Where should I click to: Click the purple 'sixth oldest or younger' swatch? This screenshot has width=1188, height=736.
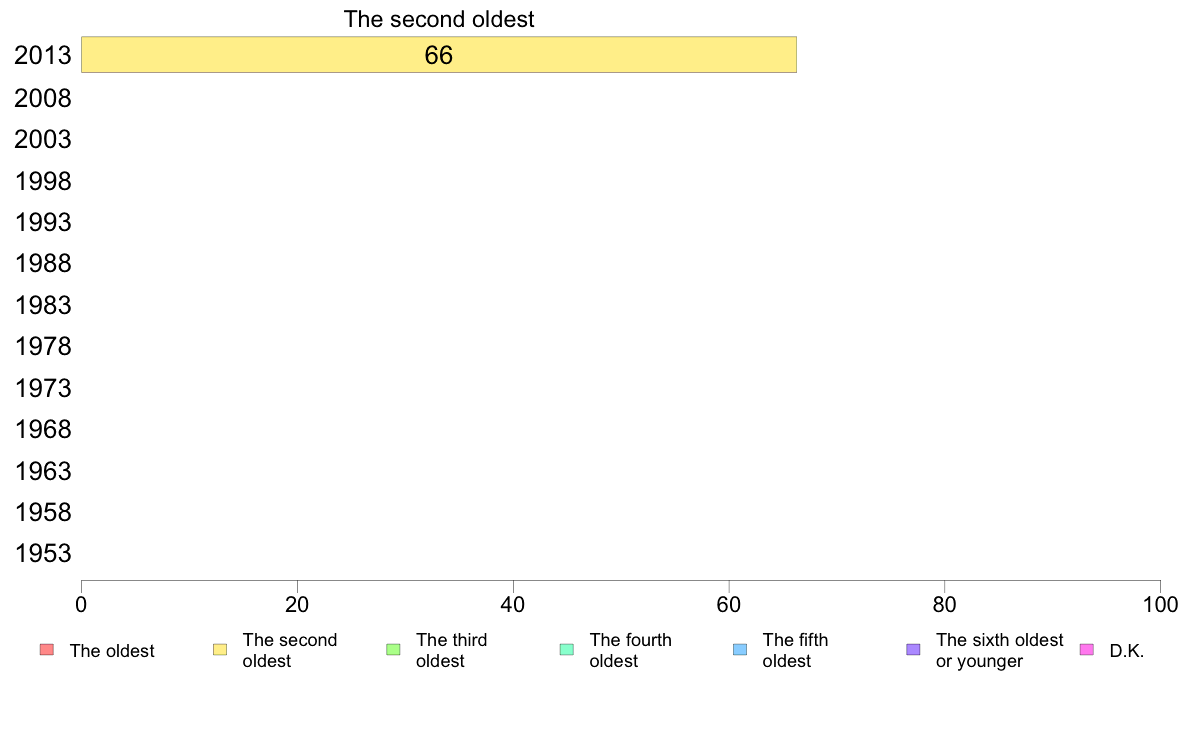[x=914, y=650]
